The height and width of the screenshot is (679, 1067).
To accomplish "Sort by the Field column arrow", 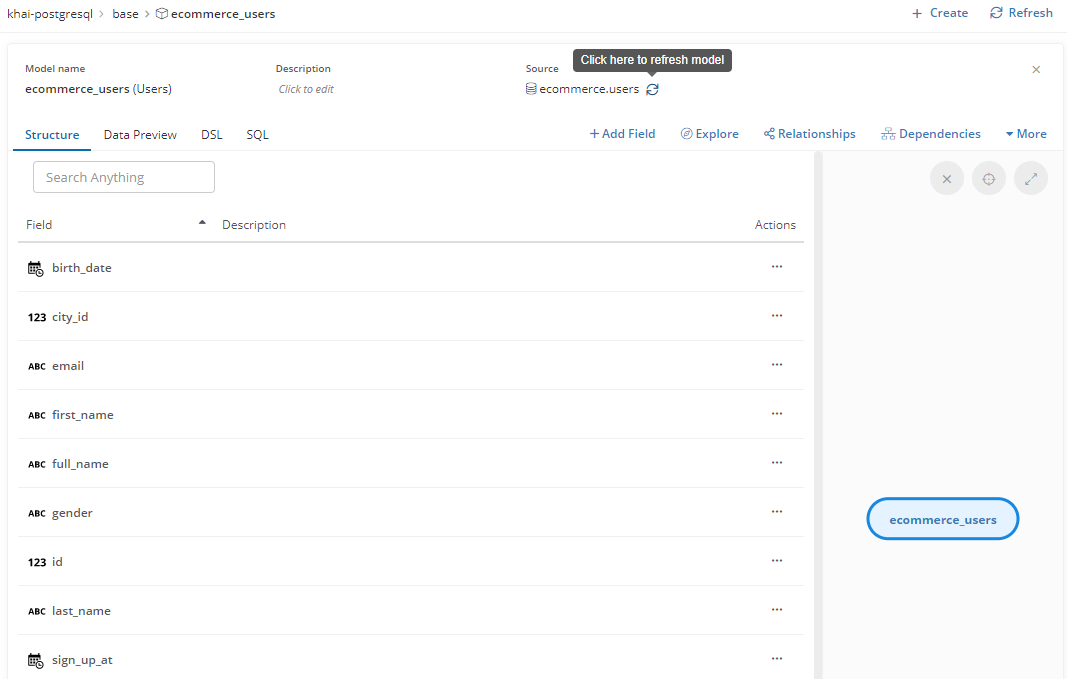I will [202, 222].
